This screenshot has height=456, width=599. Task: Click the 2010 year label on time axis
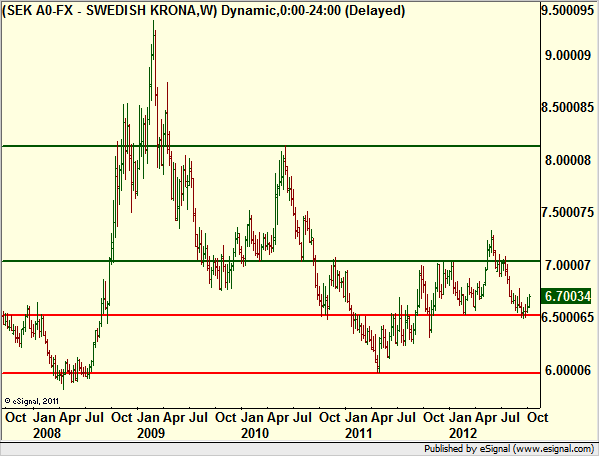coord(255,433)
